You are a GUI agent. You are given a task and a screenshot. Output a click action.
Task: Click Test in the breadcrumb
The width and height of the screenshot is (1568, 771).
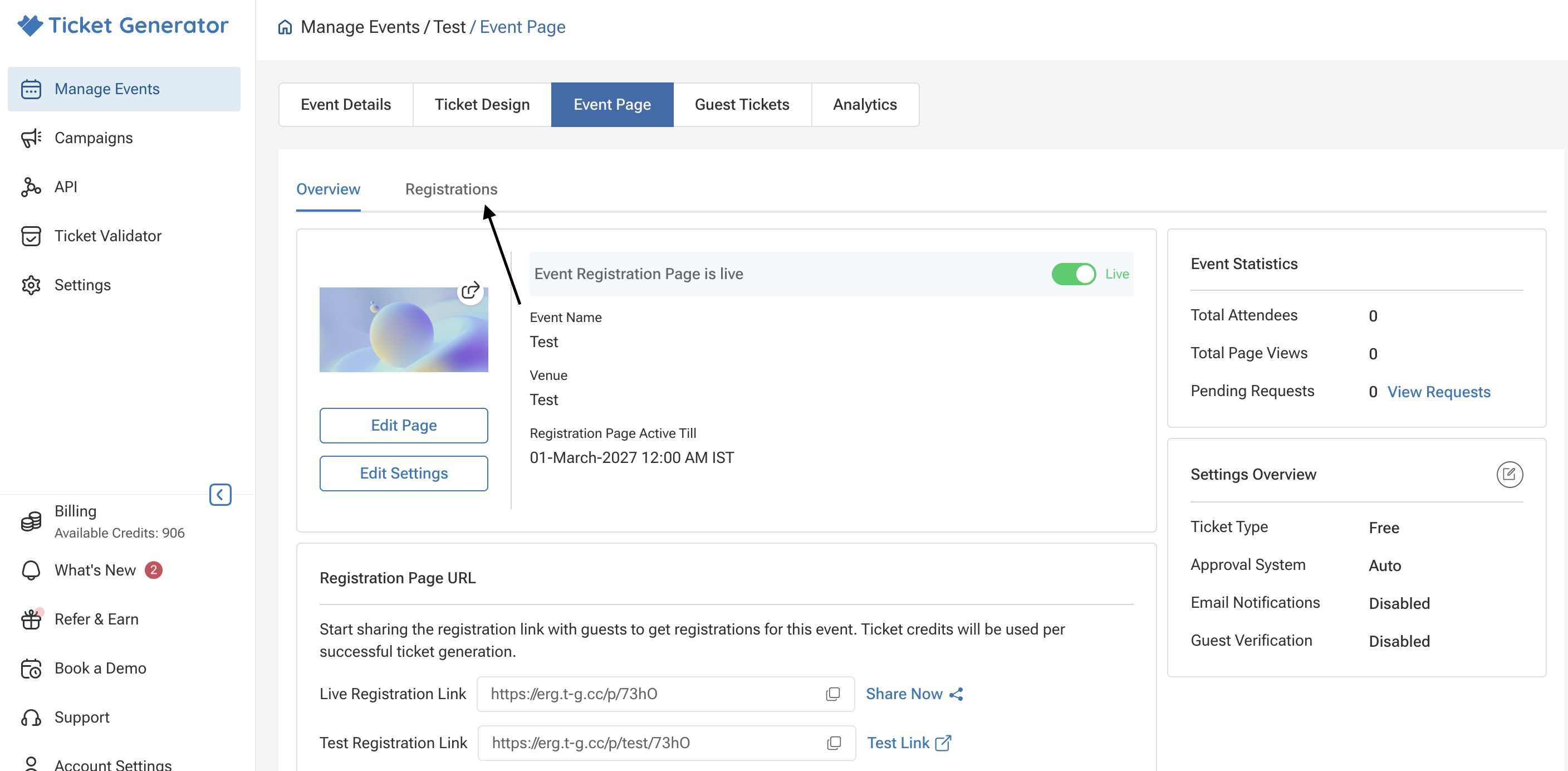click(449, 27)
